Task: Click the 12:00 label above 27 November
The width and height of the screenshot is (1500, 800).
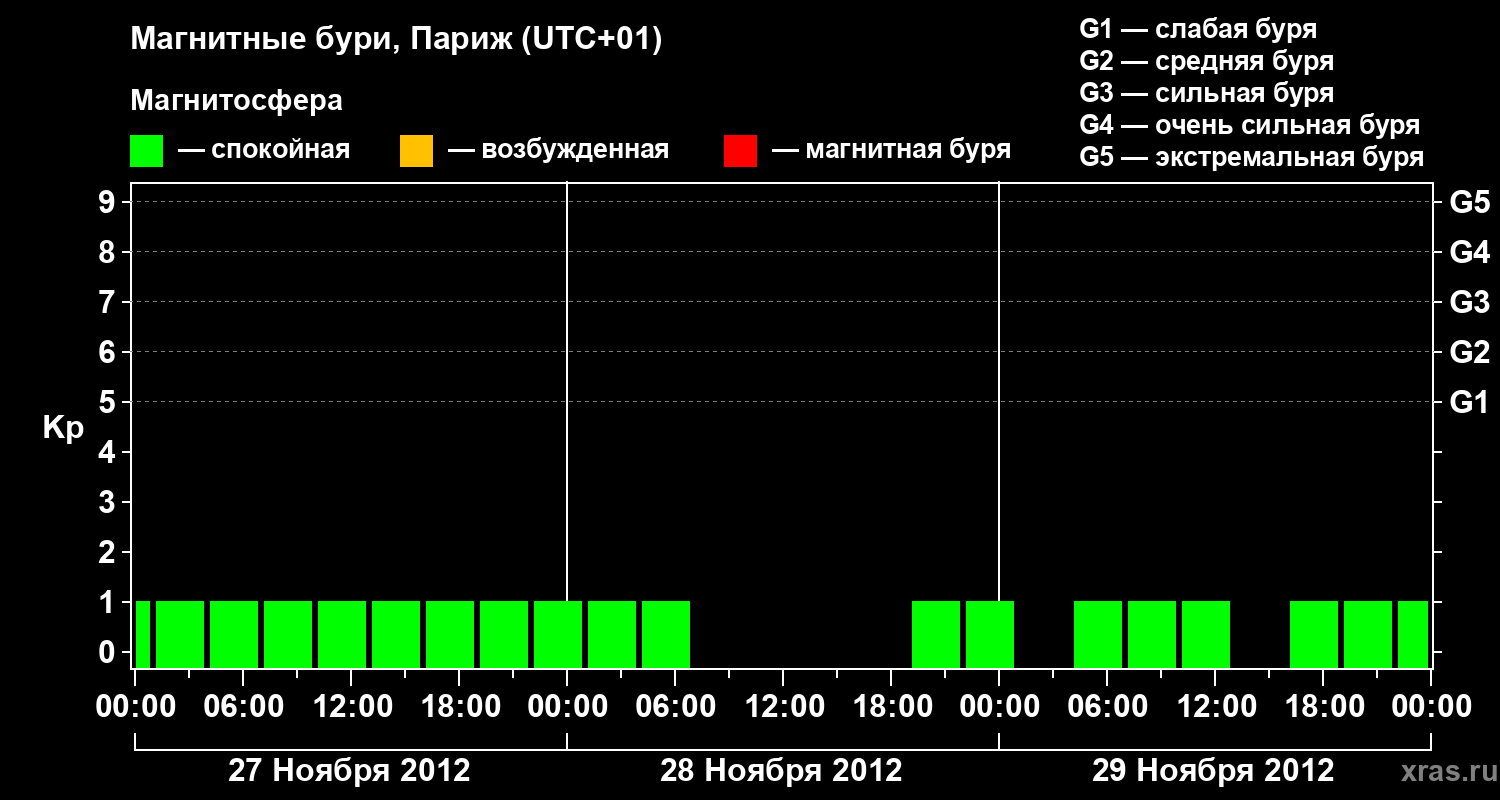Action: point(351,707)
